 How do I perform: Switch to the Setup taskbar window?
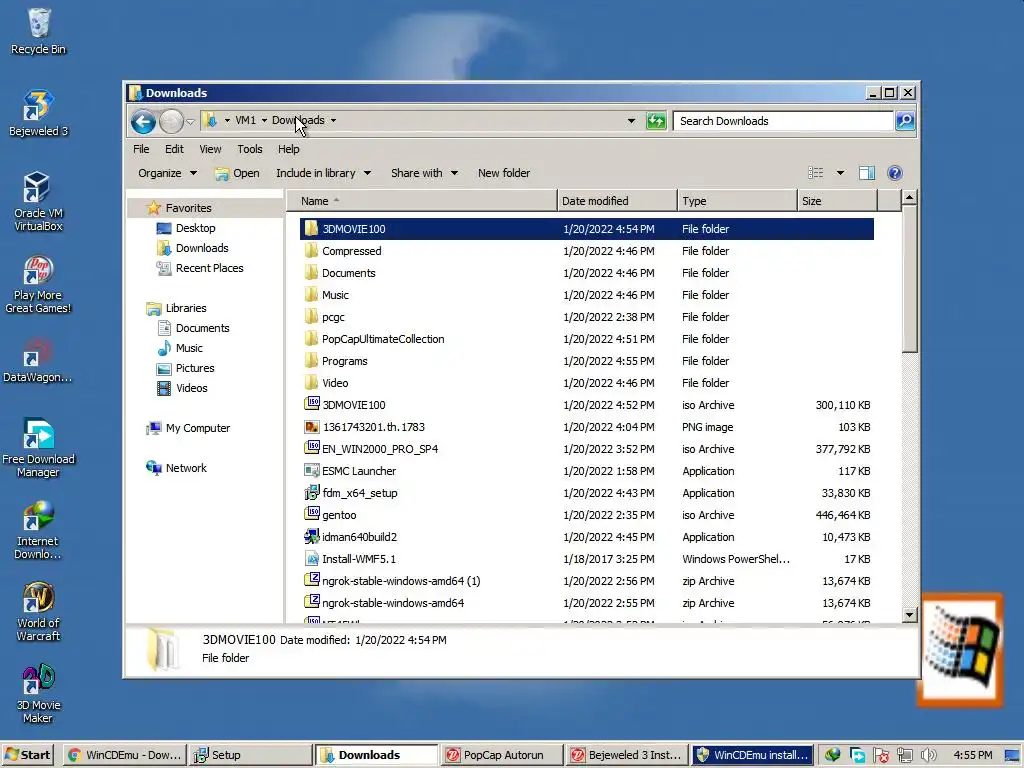pos(250,755)
